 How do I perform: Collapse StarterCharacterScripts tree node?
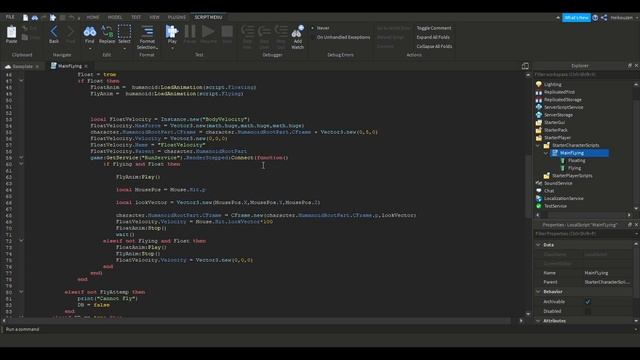pos(538,145)
